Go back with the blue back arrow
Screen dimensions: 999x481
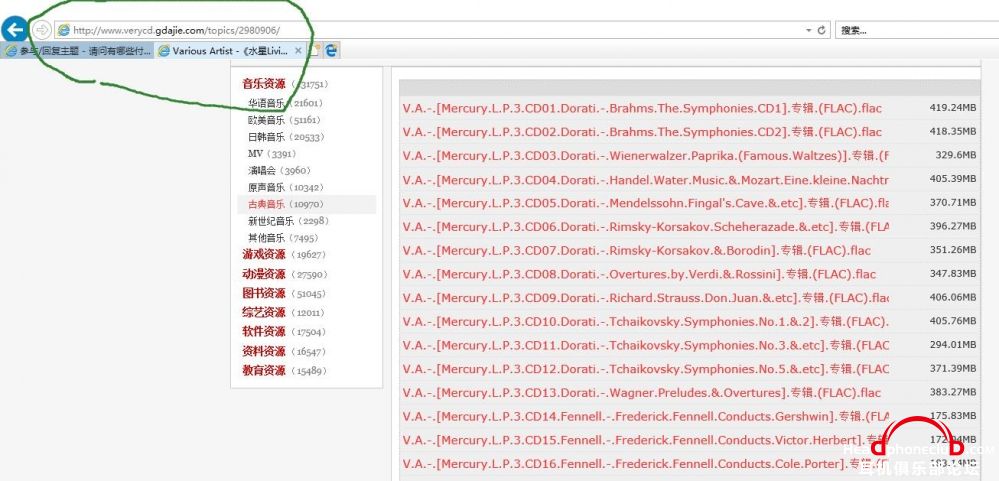point(14,29)
